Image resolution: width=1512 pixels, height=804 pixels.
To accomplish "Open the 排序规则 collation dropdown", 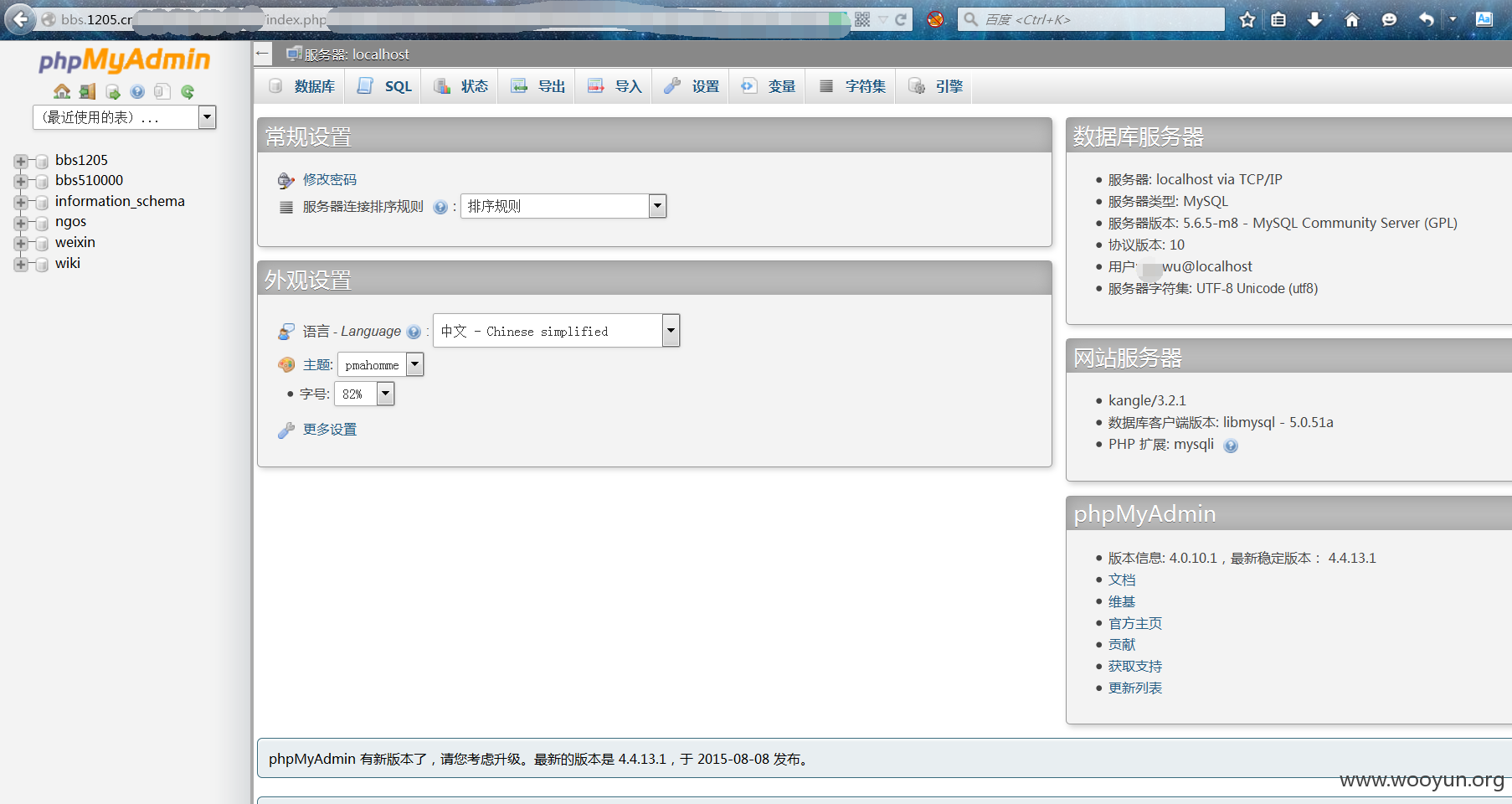I will click(x=563, y=206).
